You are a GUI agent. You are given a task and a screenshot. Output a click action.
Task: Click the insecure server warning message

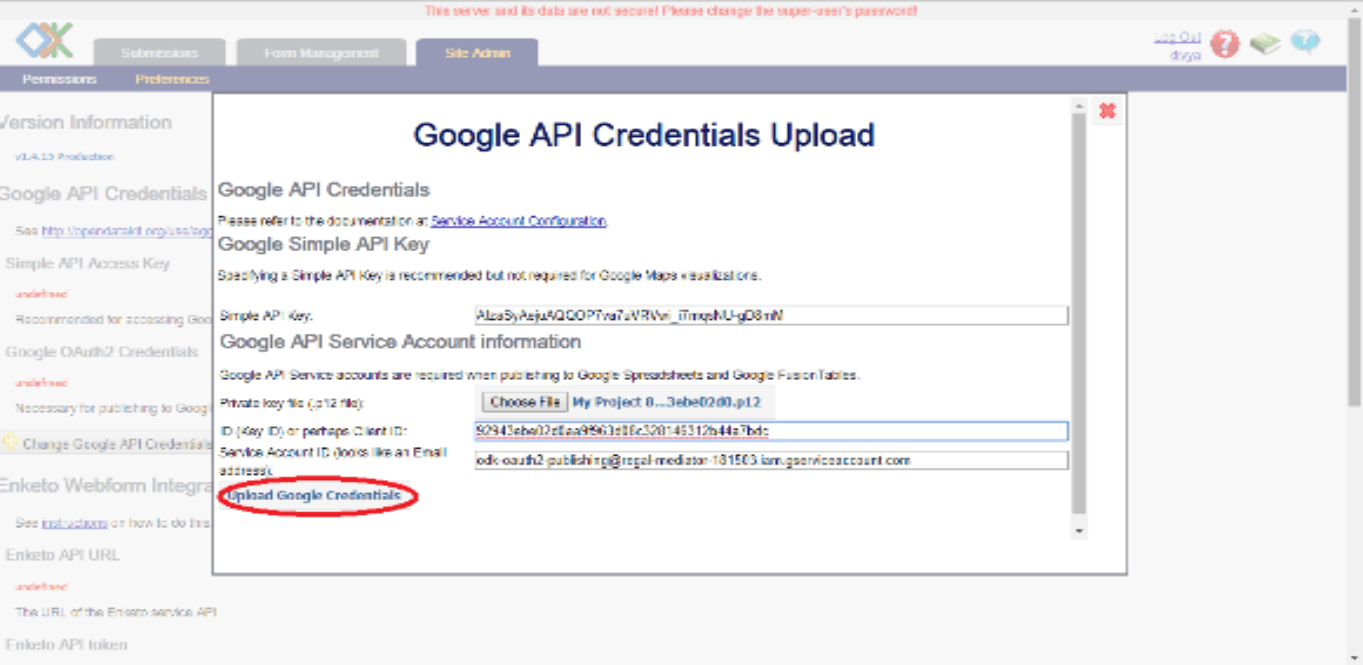[x=671, y=11]
